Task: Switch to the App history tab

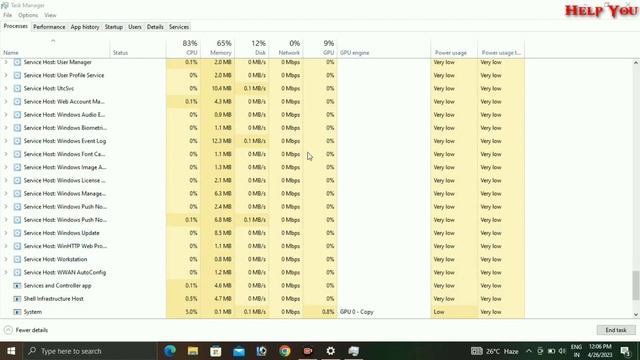Action: pos(85,27)
